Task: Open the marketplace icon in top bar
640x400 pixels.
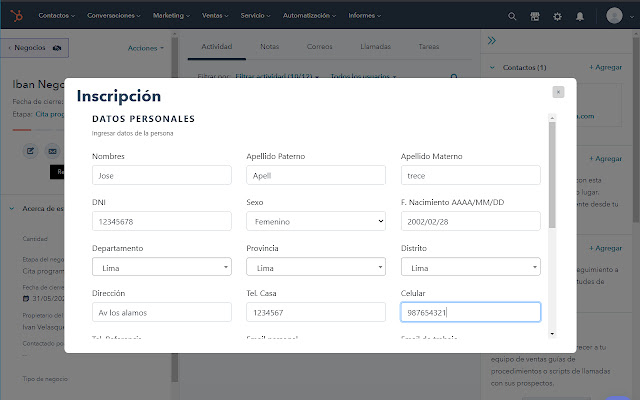Action: [x=535, y=16]
